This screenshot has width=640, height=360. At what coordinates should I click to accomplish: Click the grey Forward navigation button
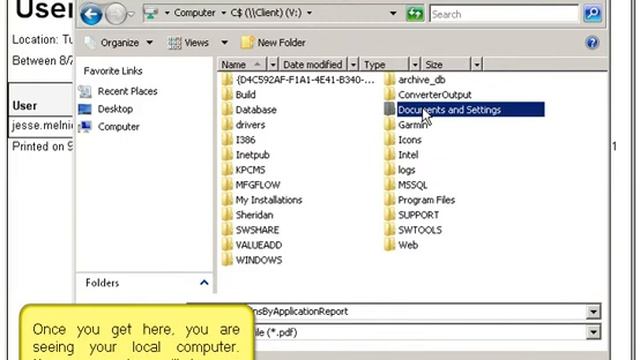(x=116, y=15)
